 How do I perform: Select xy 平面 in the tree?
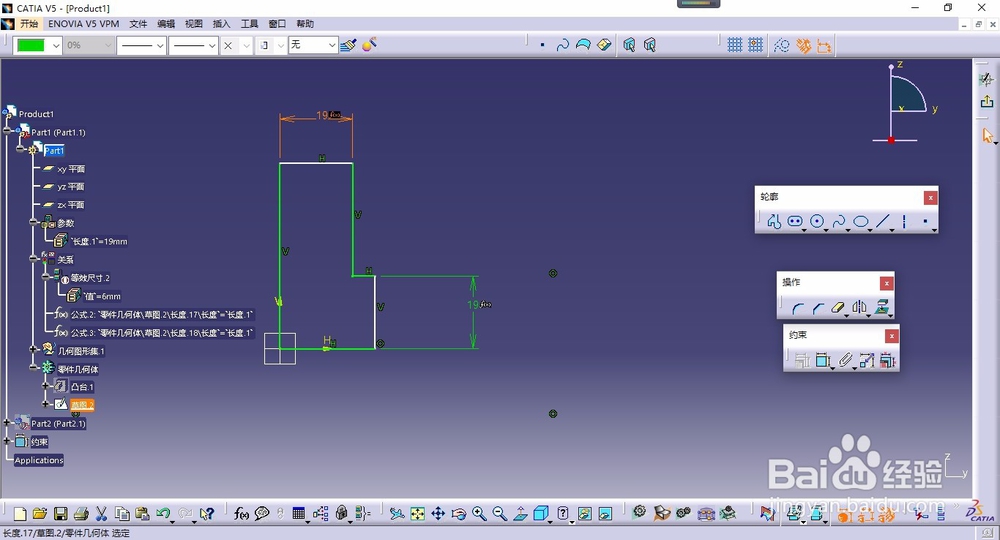[71, 169]
